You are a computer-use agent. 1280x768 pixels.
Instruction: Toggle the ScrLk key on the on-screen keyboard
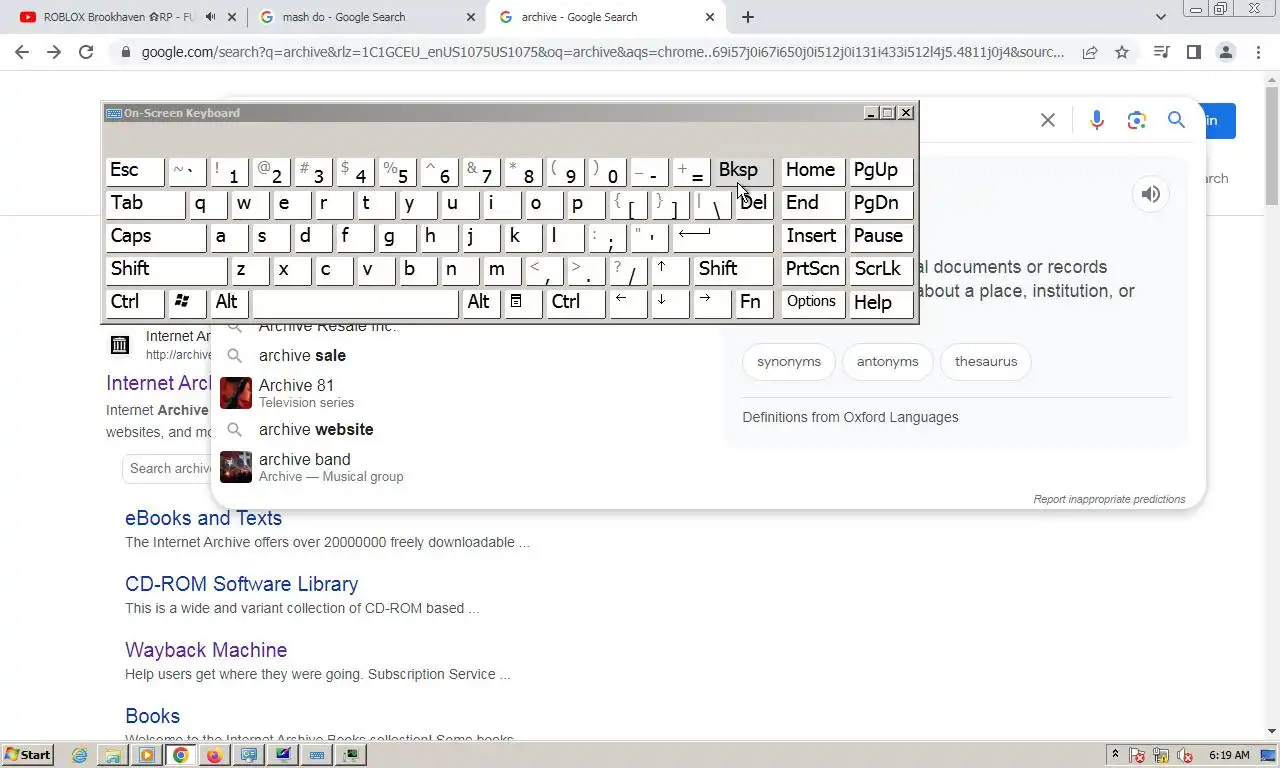(x=881, y=270)
